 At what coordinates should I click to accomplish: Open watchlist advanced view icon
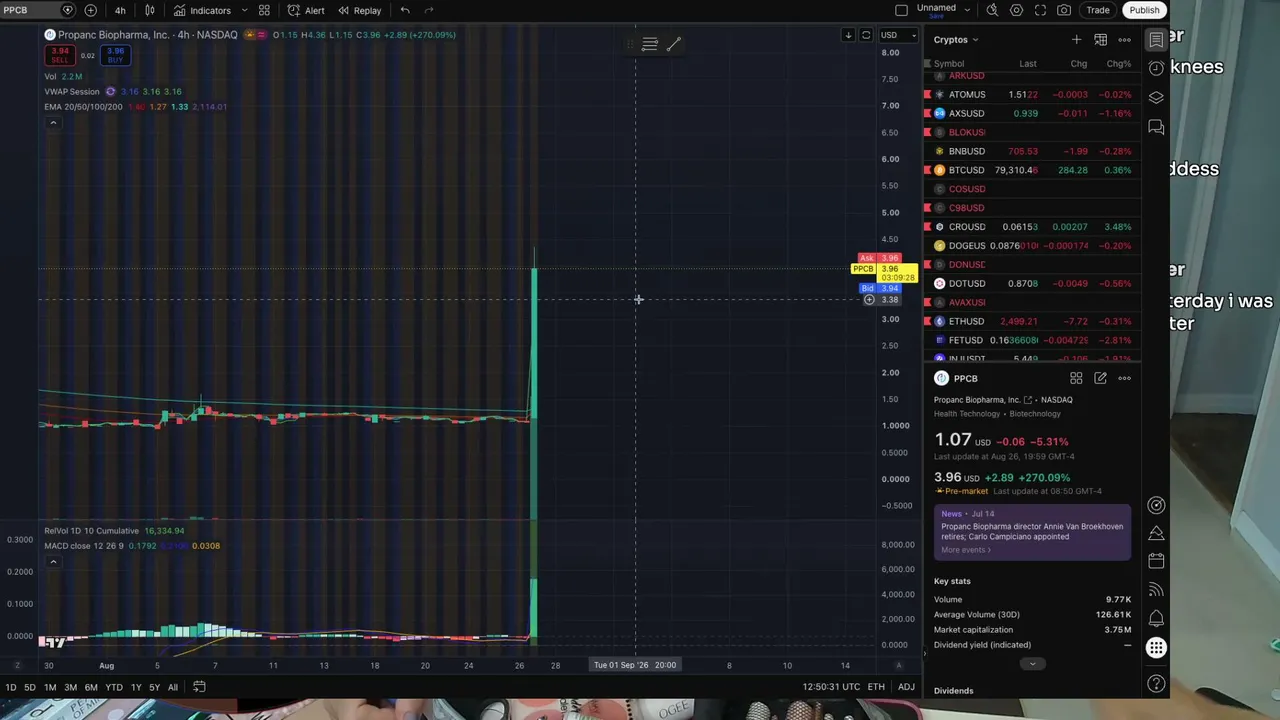click(x=1100, y=40)
